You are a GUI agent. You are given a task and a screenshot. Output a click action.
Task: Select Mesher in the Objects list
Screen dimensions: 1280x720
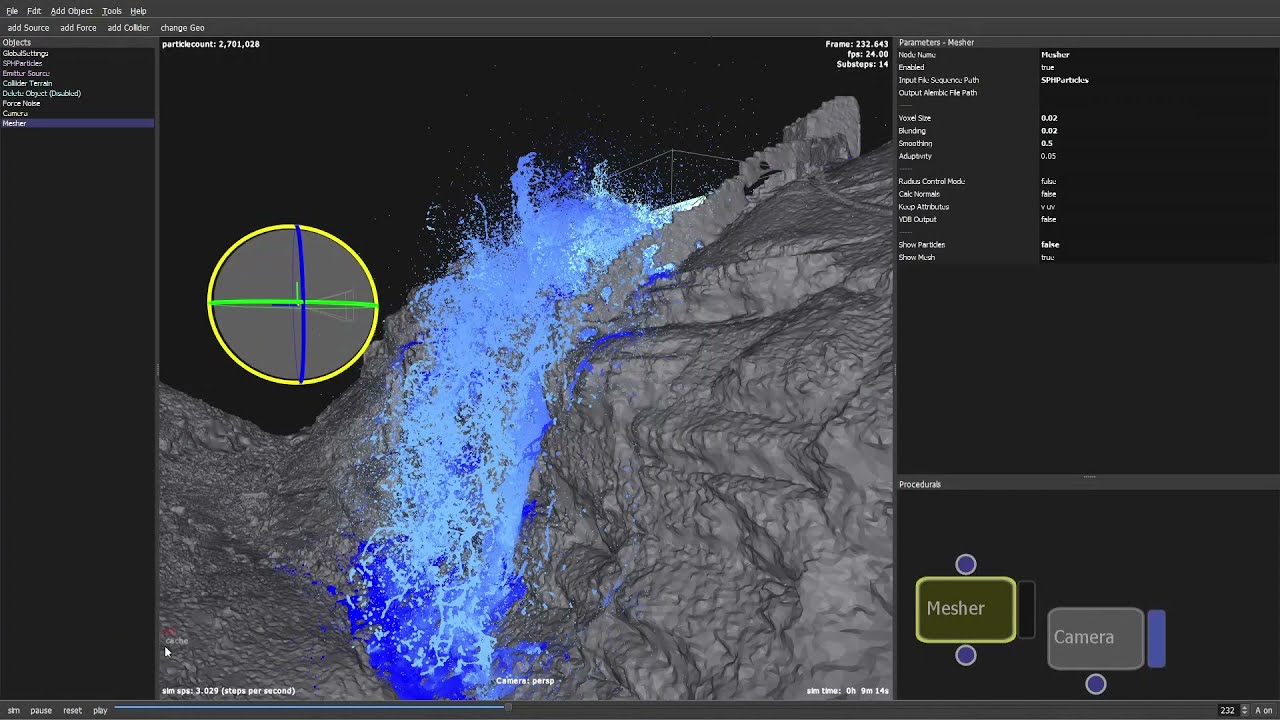click(x=77, y=123)
